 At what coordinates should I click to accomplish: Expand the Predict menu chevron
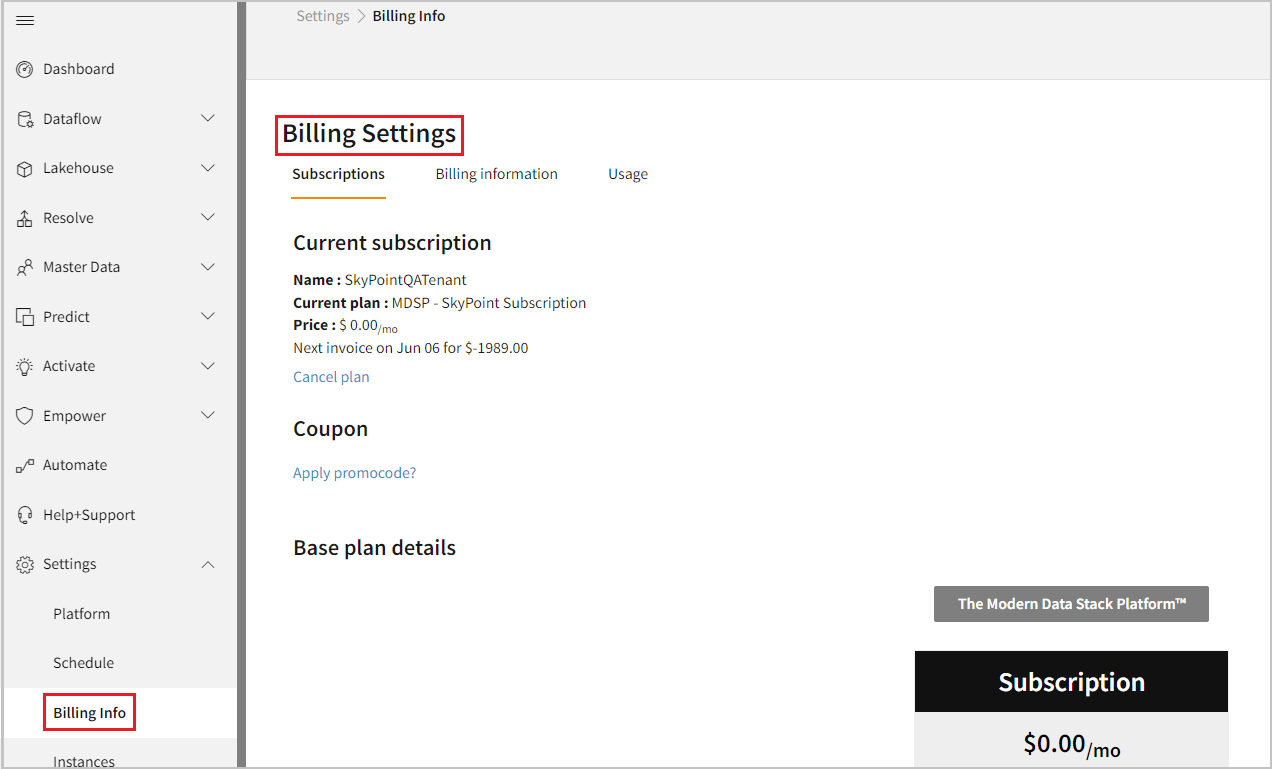tap(208, 316)
